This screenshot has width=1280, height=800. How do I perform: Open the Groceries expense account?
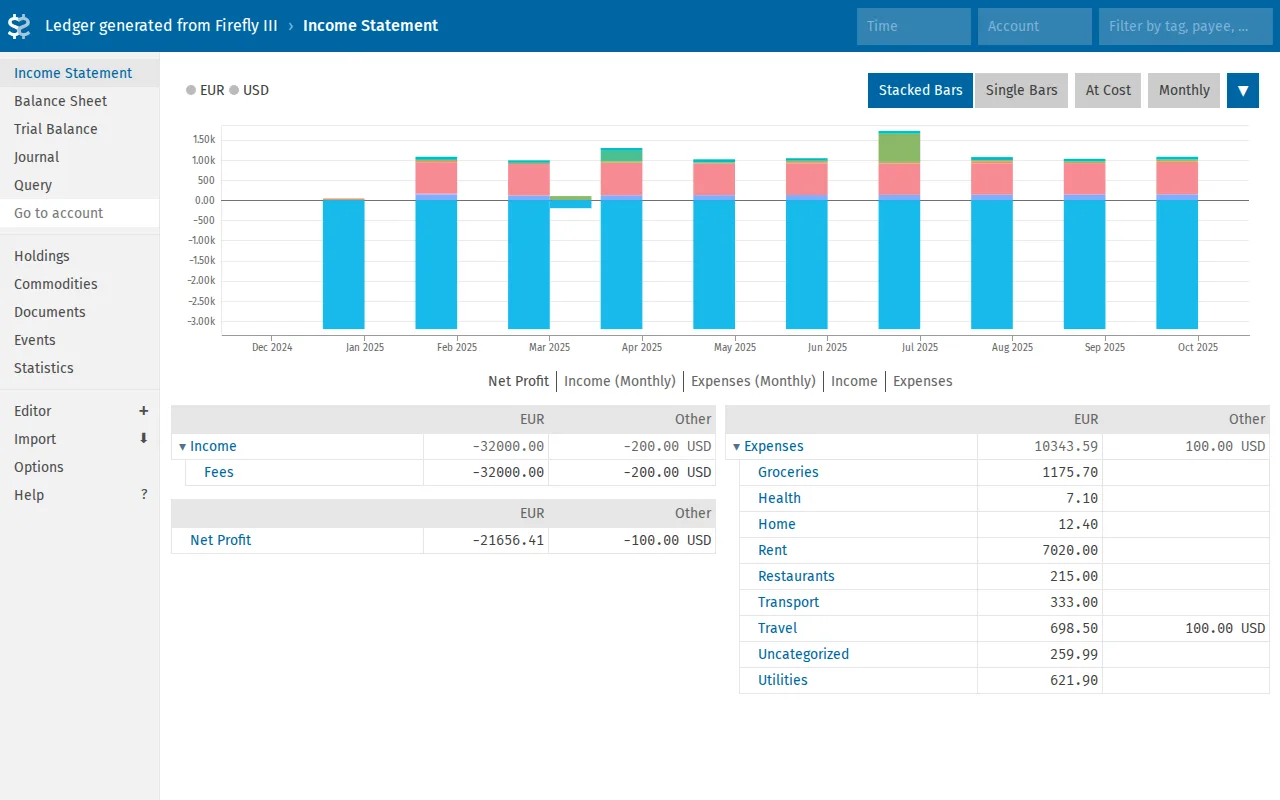coord(788,472)
